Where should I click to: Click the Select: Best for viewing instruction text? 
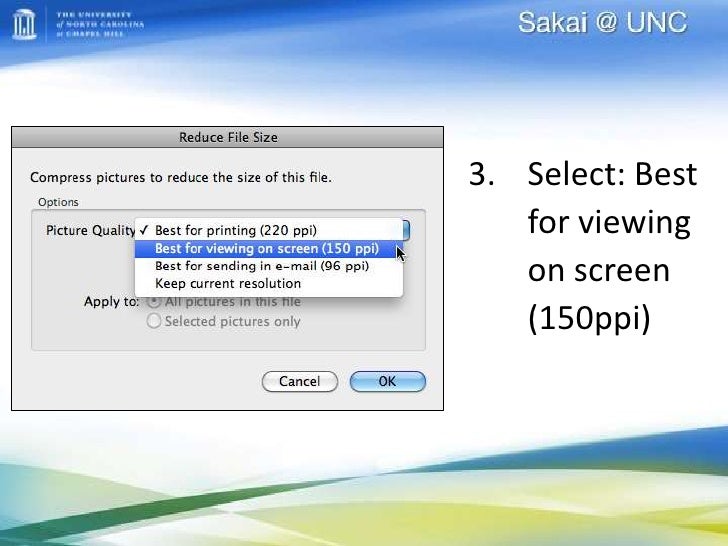612,247
